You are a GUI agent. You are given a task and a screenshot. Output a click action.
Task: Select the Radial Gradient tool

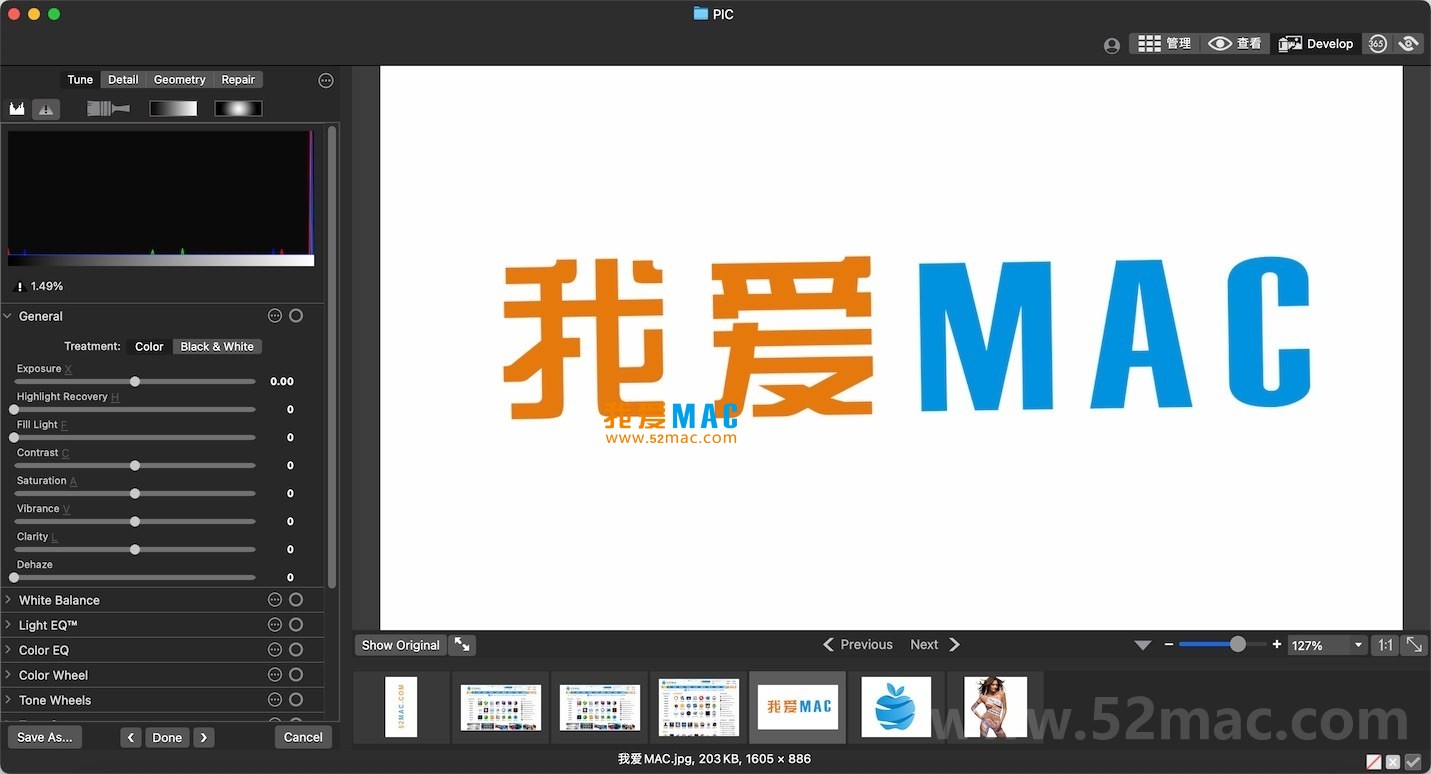[239, 108]
